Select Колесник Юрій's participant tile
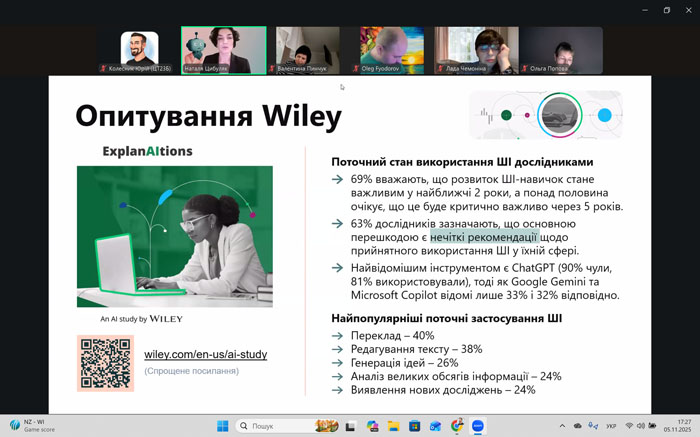Viewport: 700px width, 437px height. 139,50
